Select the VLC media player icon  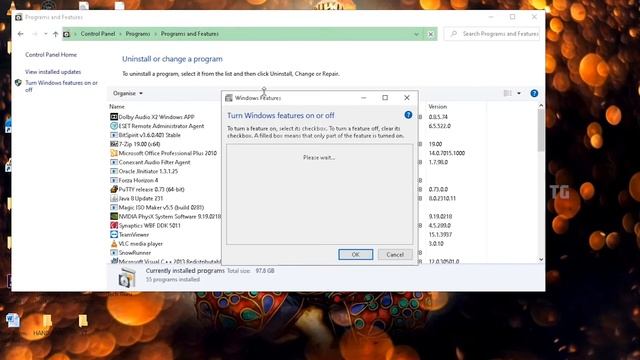coord(114,244)
